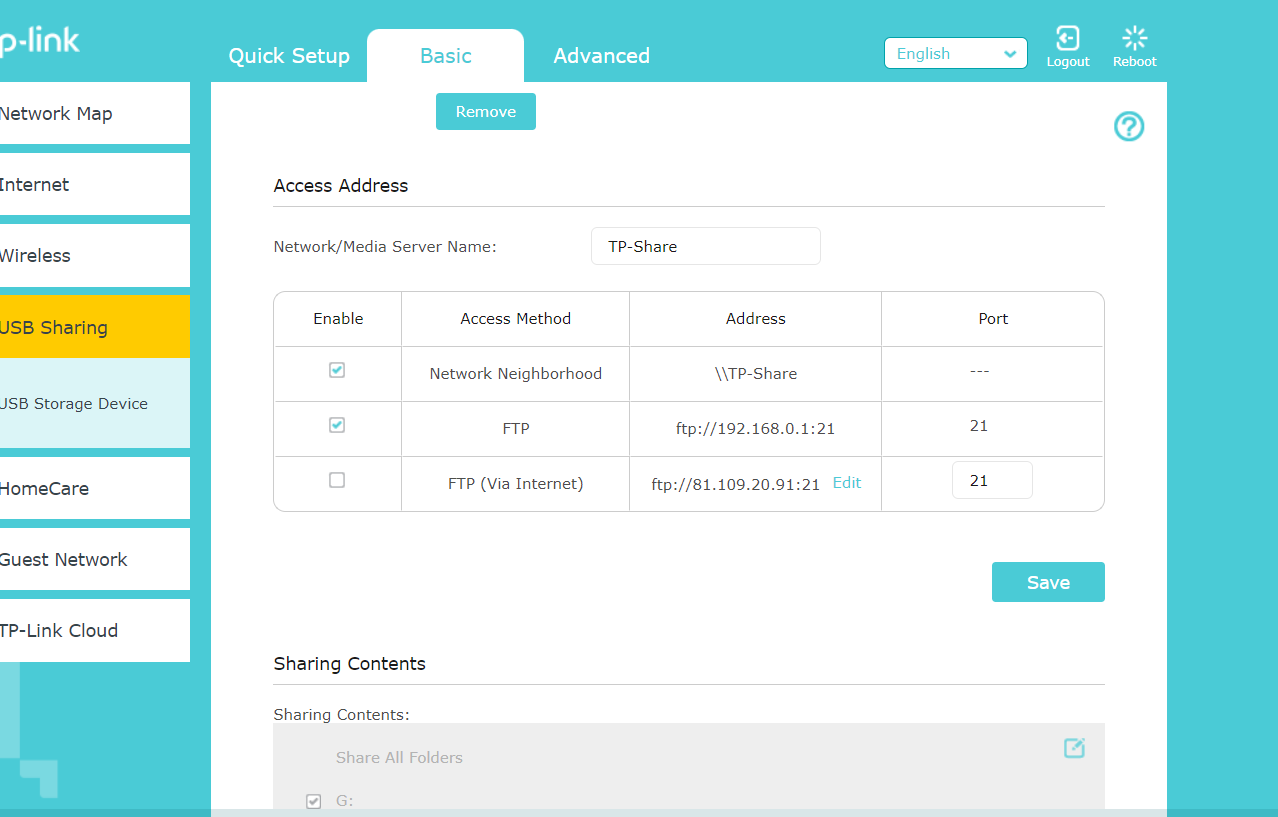Click the ftp://81.109.20.91:21 address
This screenshot has height=817, width=1278.
pos(735,484)
